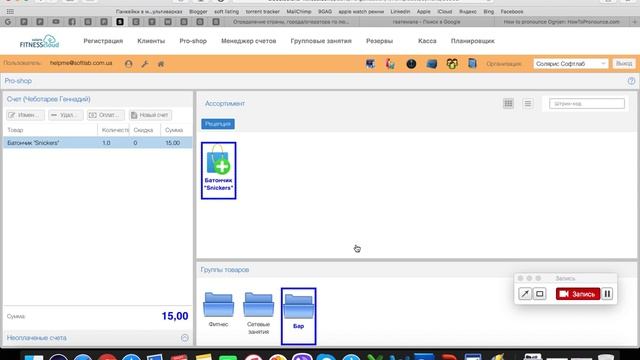
Task: Open the Клиенты menu
Action: 151,41
